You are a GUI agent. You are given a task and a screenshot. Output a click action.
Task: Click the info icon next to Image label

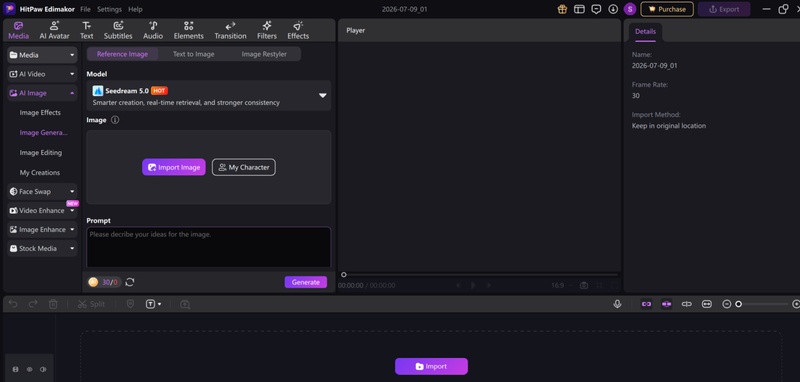tap(115, 120)
